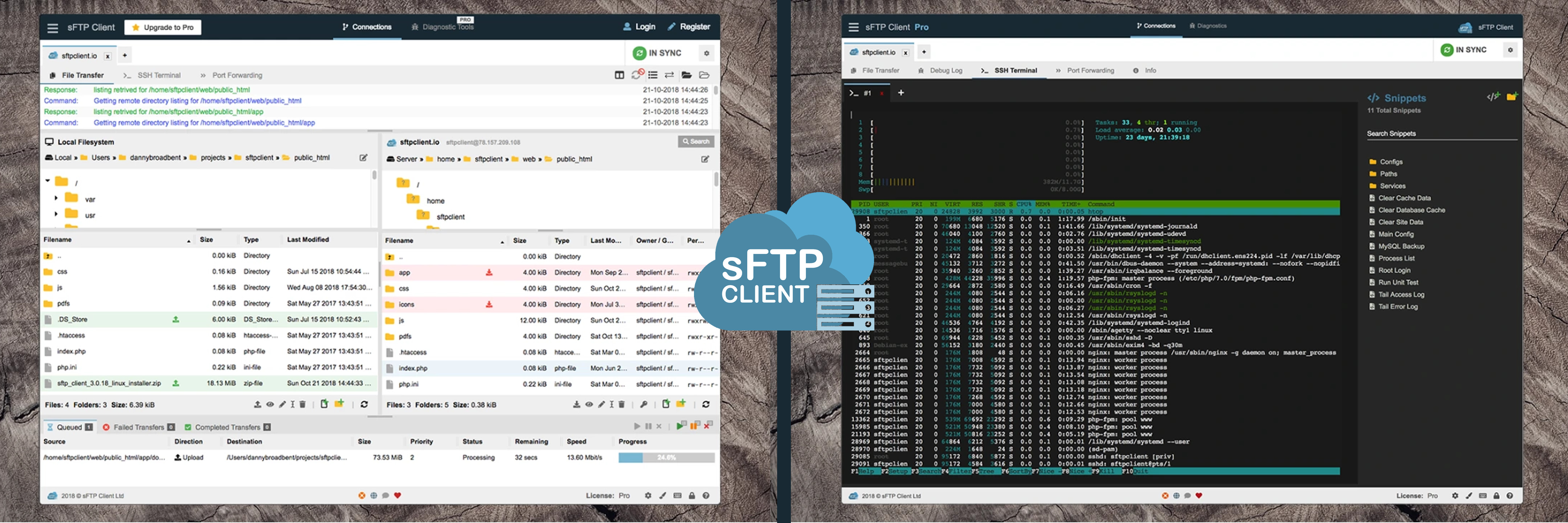Click Search button in remote pane
The image size is (1568, 523).
pos(696,141)
